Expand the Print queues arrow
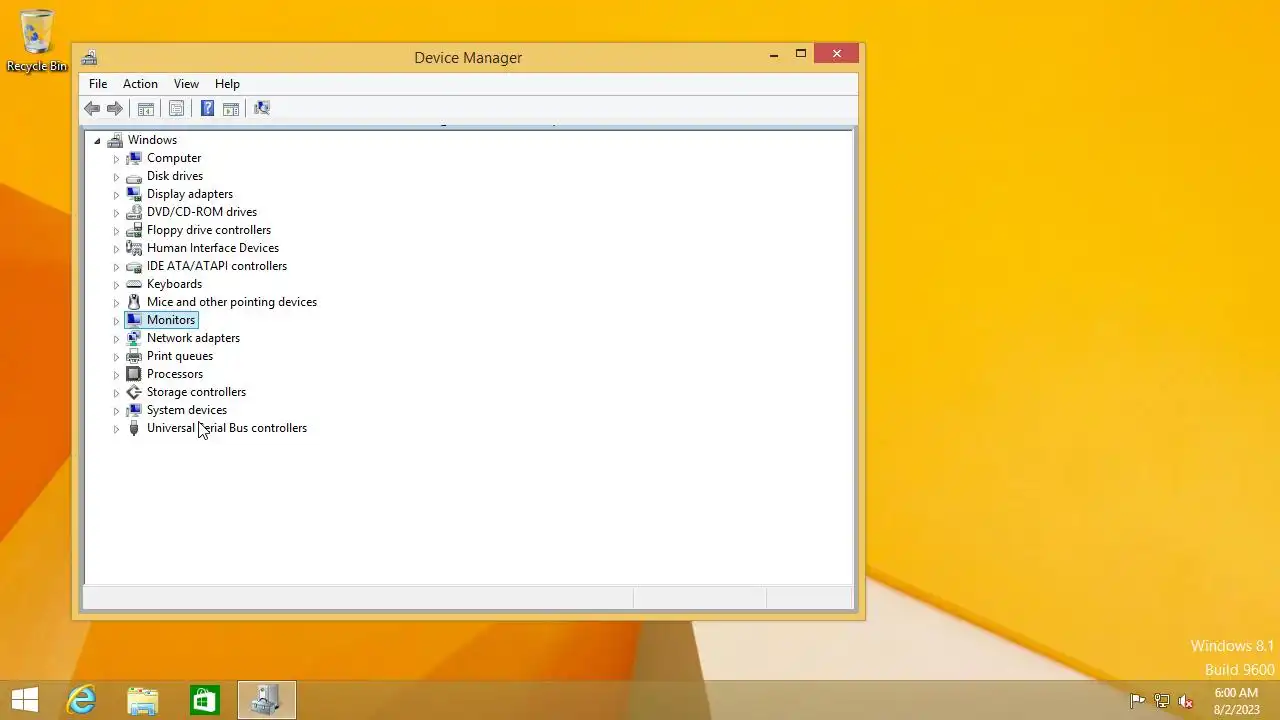This screenshot has width=1280, height=720. (x=116, y=357)
